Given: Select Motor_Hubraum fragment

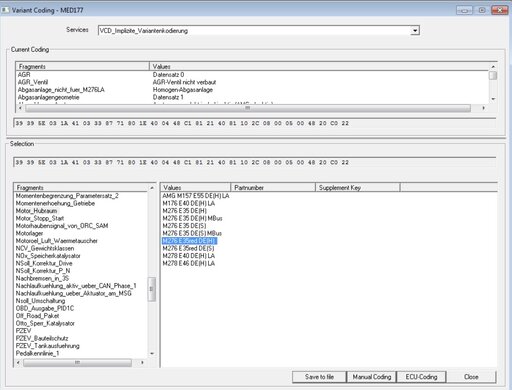Looking at the screenshot, I should pos(36,211).
